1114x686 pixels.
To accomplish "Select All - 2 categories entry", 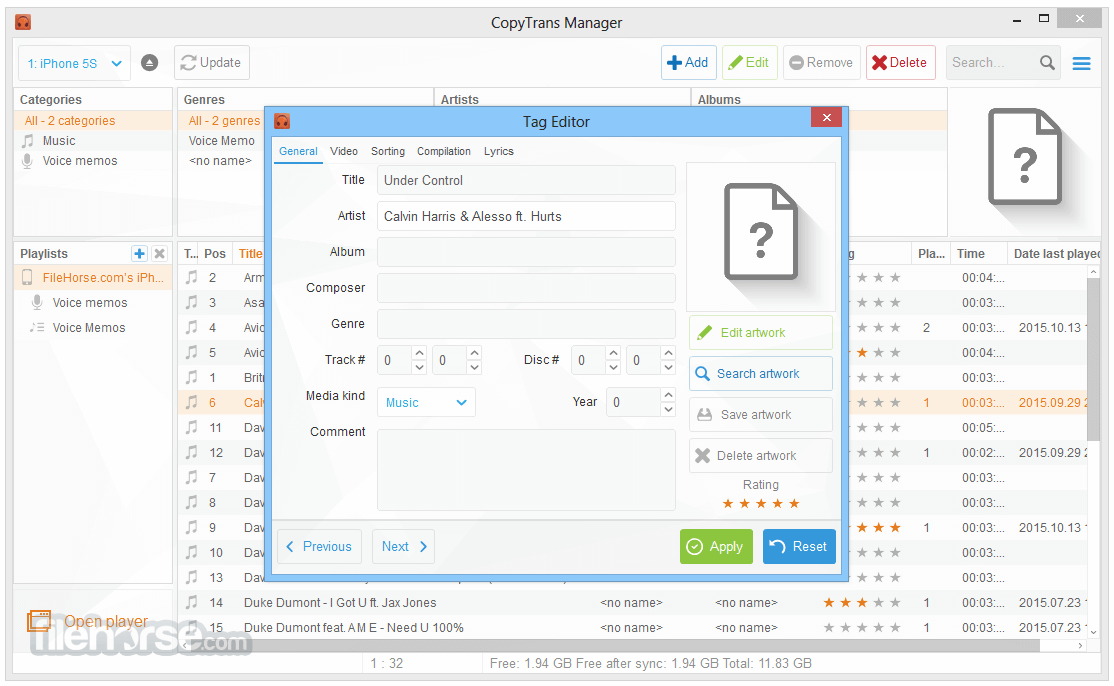I will 70,121.
